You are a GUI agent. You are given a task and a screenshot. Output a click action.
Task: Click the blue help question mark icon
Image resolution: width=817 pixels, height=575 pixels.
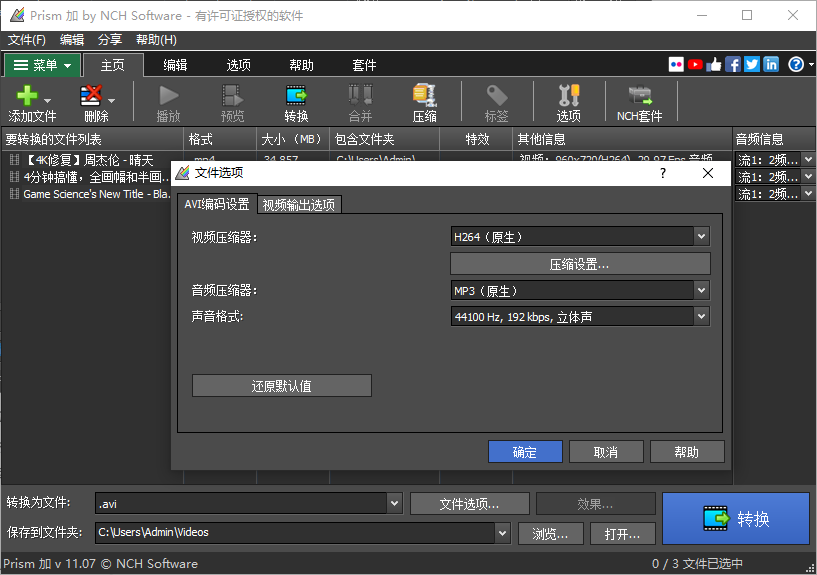[796, 65]
